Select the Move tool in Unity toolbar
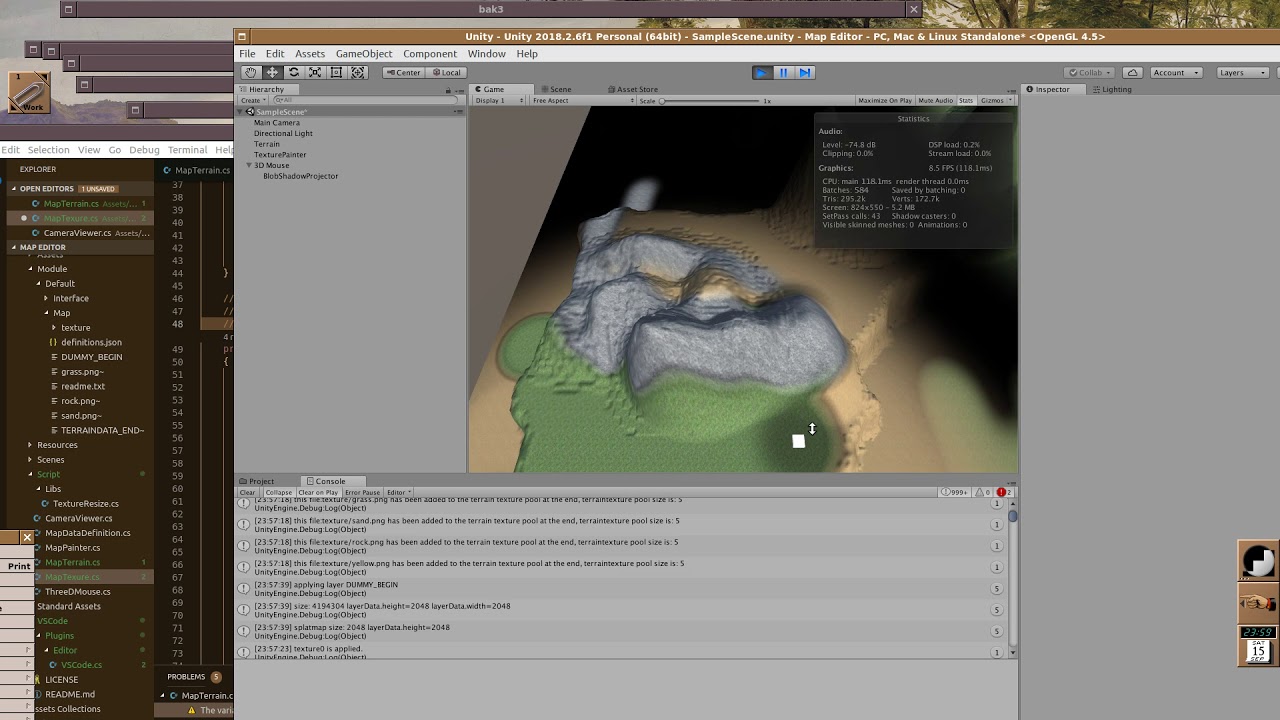The height and width of the screenshot is (720, 1280). coord(272,72)
